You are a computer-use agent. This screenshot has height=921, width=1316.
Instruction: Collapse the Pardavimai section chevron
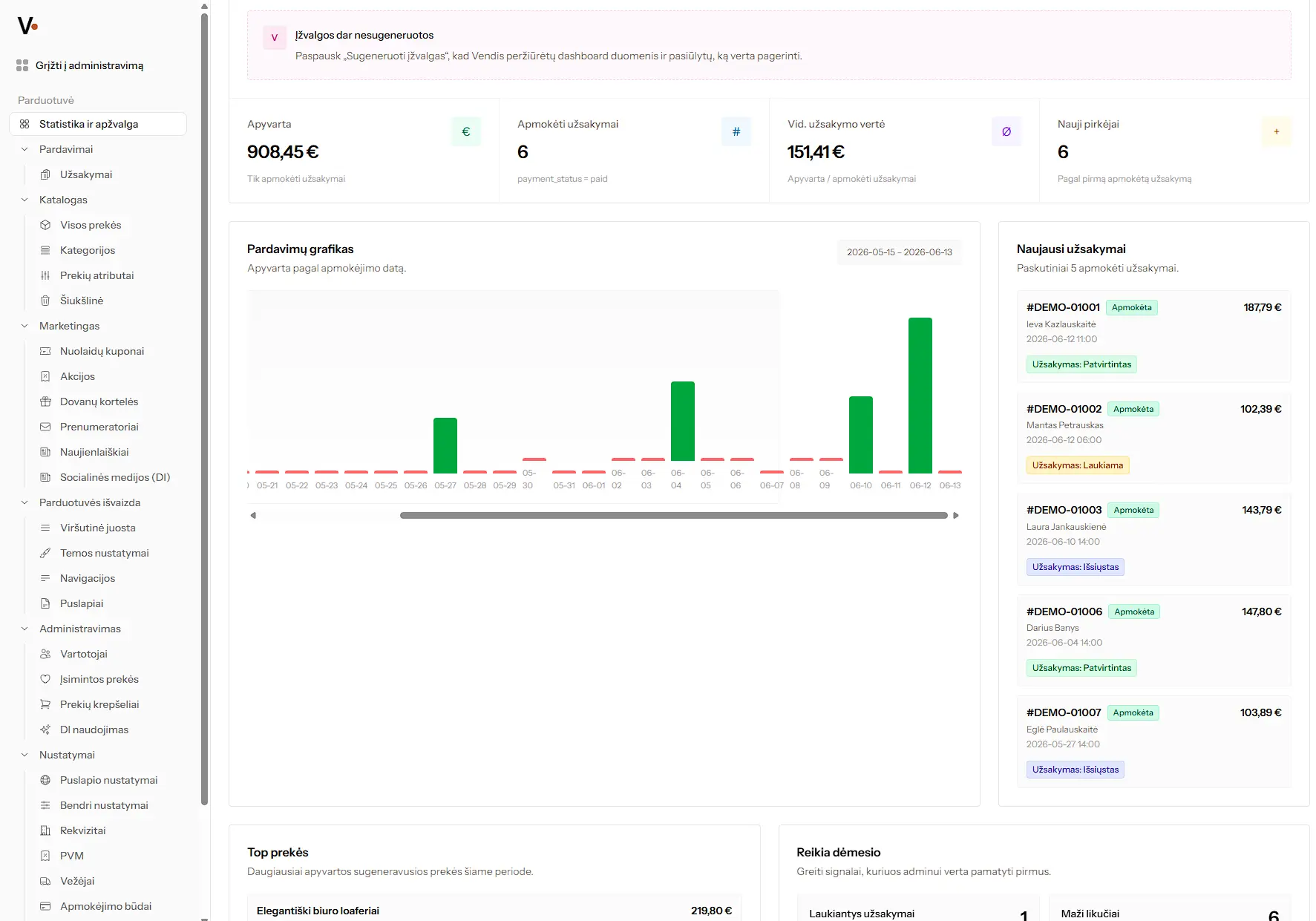coord(24,149)
